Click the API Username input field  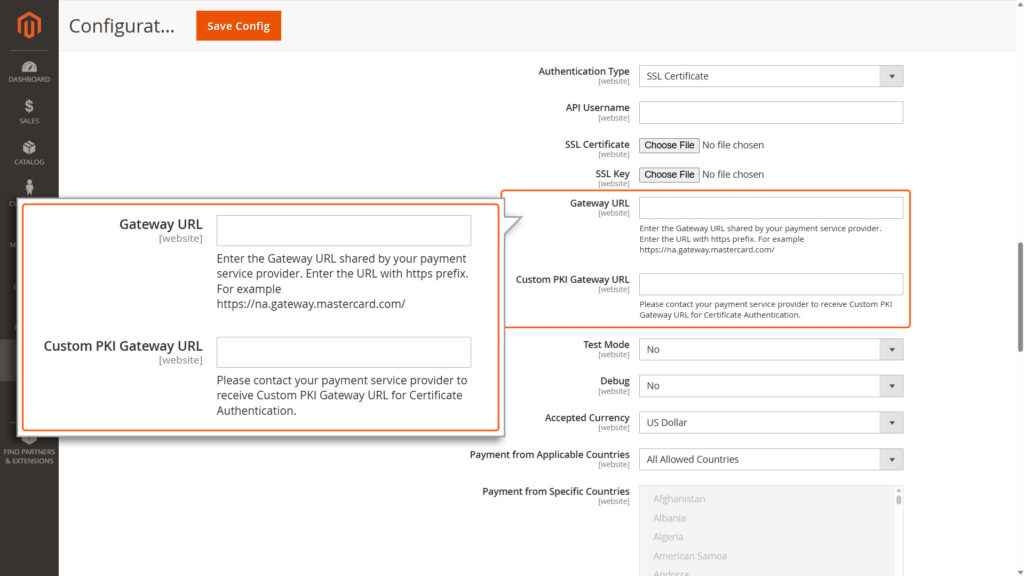point(770,112)
